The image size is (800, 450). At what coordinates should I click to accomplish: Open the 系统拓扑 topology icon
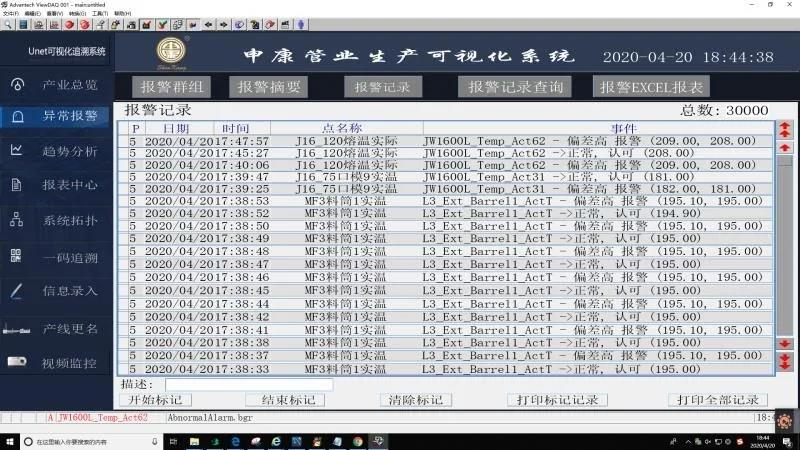coord(17,220)
